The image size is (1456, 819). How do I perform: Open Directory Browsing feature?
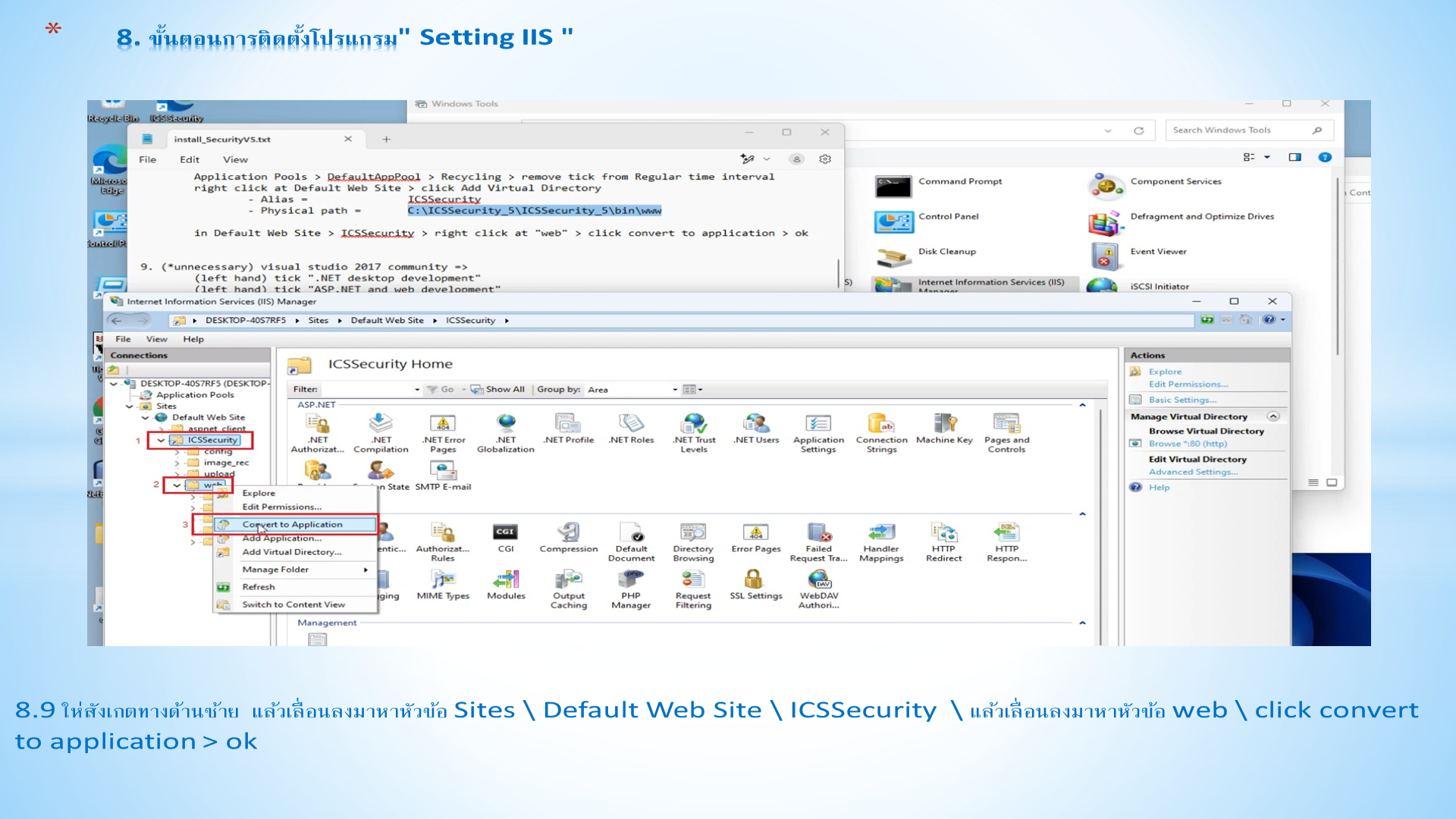pos(693,542)
